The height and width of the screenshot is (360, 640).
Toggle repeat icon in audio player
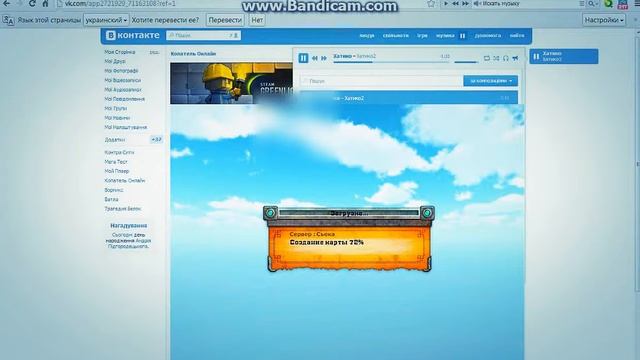point(487,58)
